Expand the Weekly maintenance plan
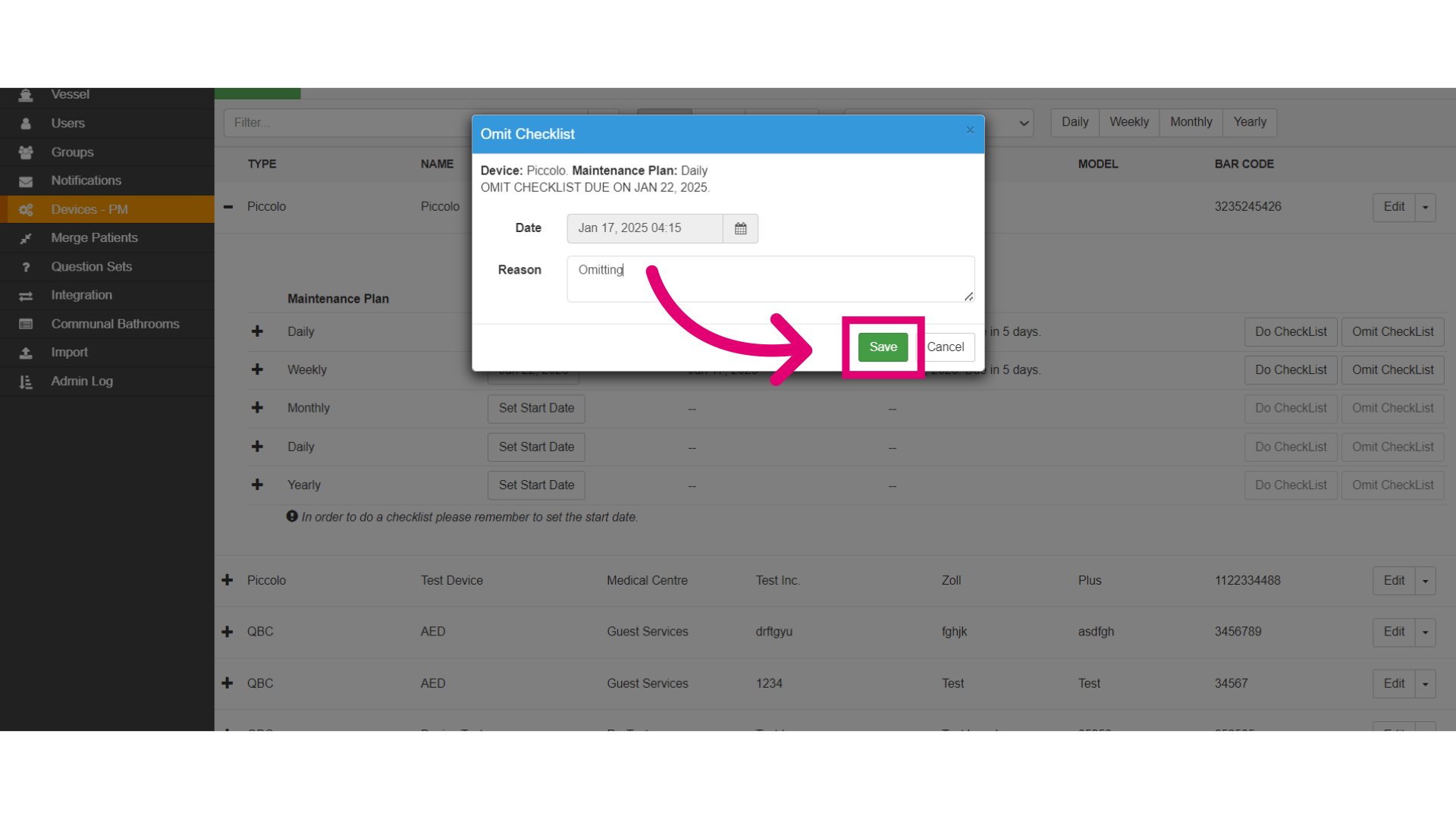Image resolution: width=1456 pixels, height=819 pixels. (258, 369)
